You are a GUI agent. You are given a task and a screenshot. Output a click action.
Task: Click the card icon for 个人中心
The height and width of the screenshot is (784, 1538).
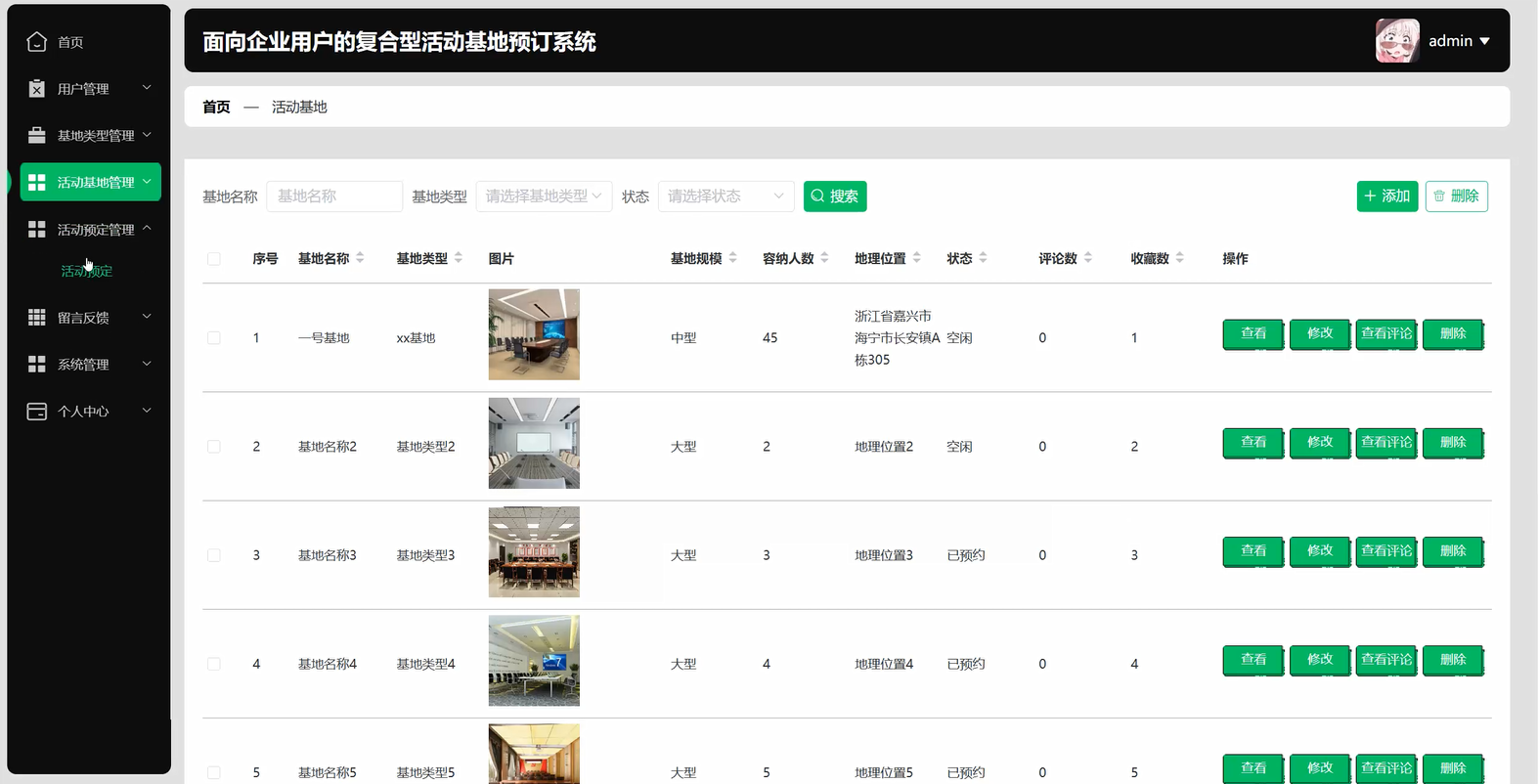[36, 412]
